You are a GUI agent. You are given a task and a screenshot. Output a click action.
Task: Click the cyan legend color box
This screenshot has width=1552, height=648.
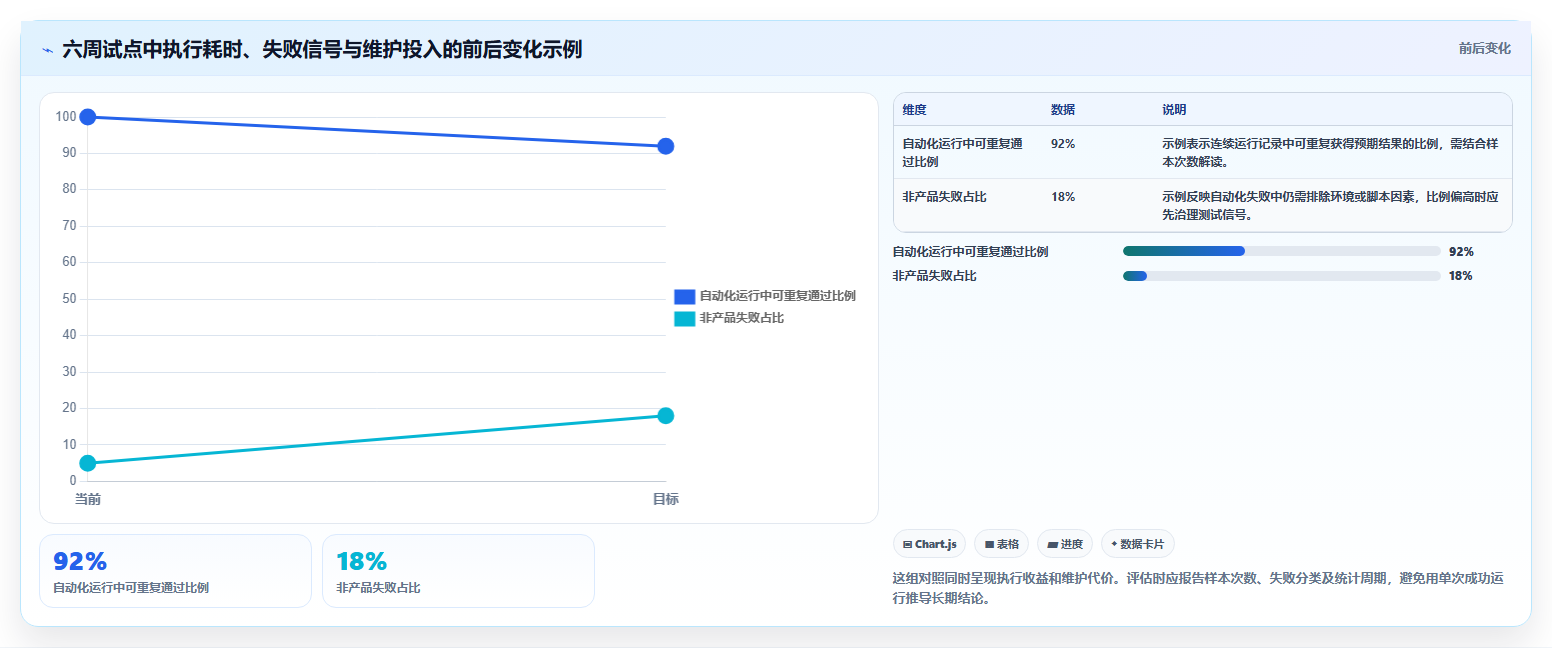point(684,318)
